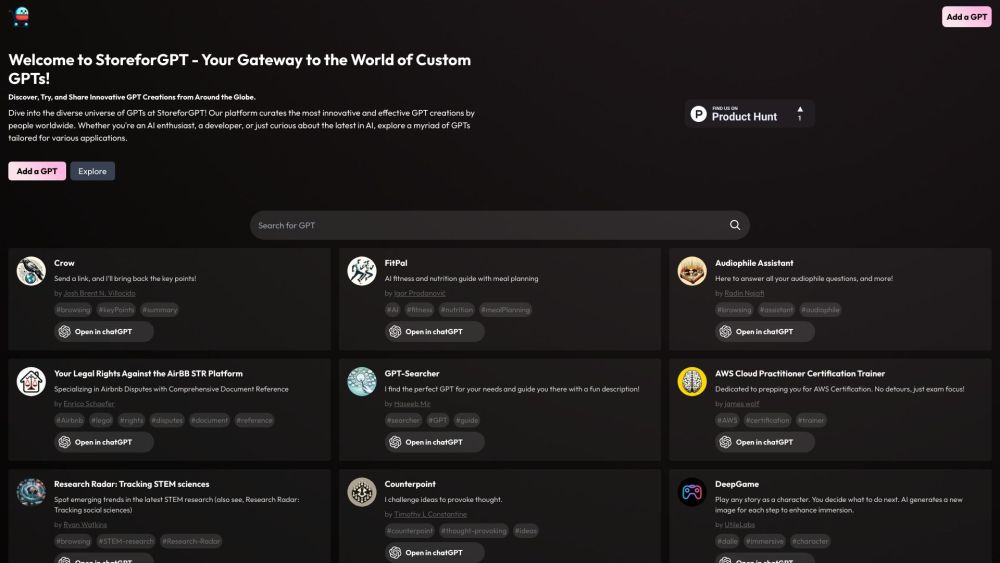This screenshot has width=1000, height=563.
Task: Click the Audiophile Assistant avatar icon
Action: (692, 271)
